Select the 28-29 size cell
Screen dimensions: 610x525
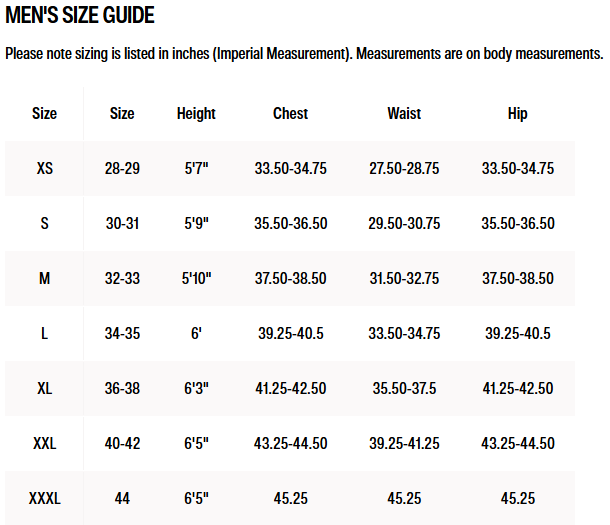[122, 168]
